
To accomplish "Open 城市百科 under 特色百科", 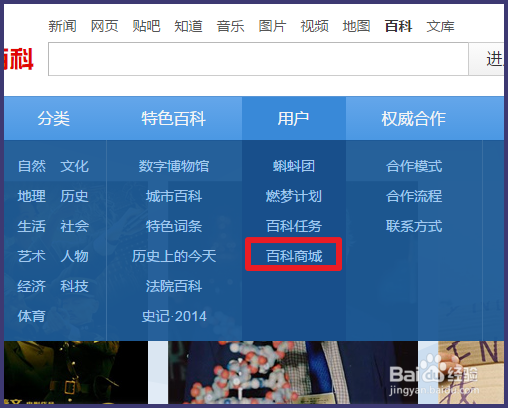I will click(x=174, y=196).
